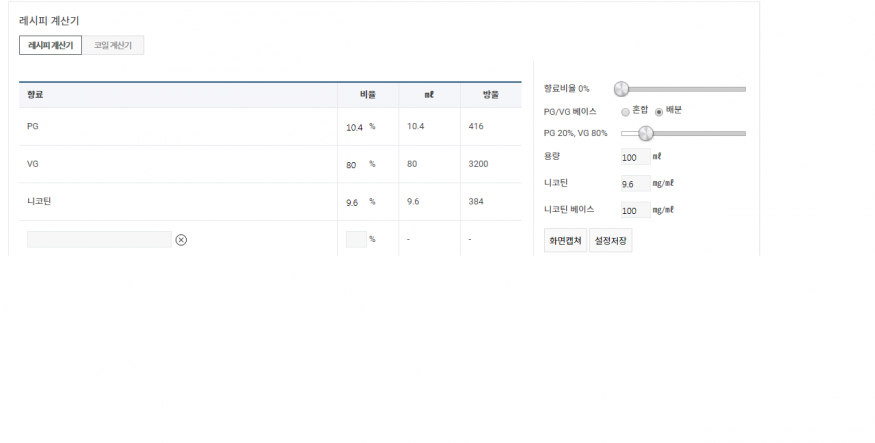Click the VG ratio value 80
The image size is (875, 443).
pyautogui.click(x=352, y=164)
